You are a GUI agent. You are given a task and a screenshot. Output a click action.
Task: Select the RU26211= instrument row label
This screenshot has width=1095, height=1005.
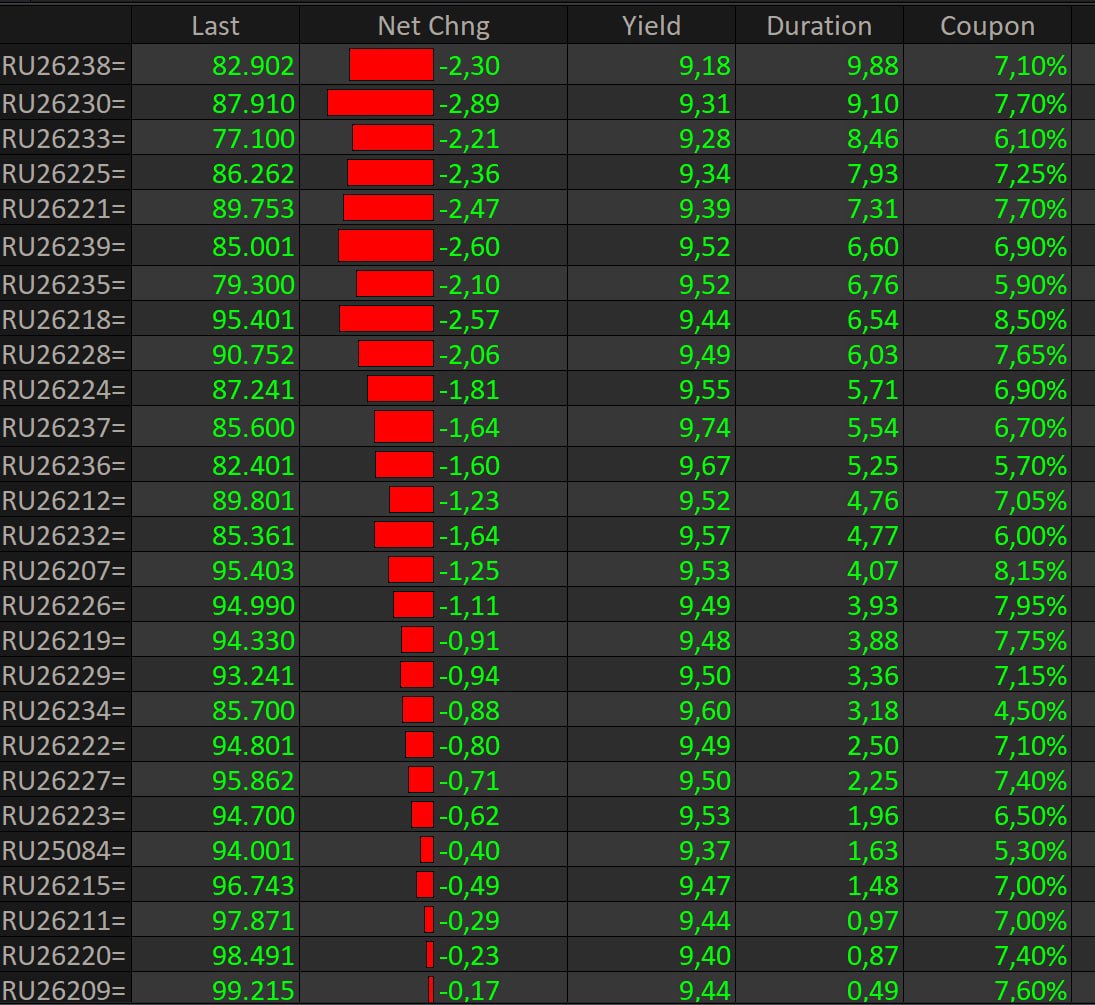point(64,920)
